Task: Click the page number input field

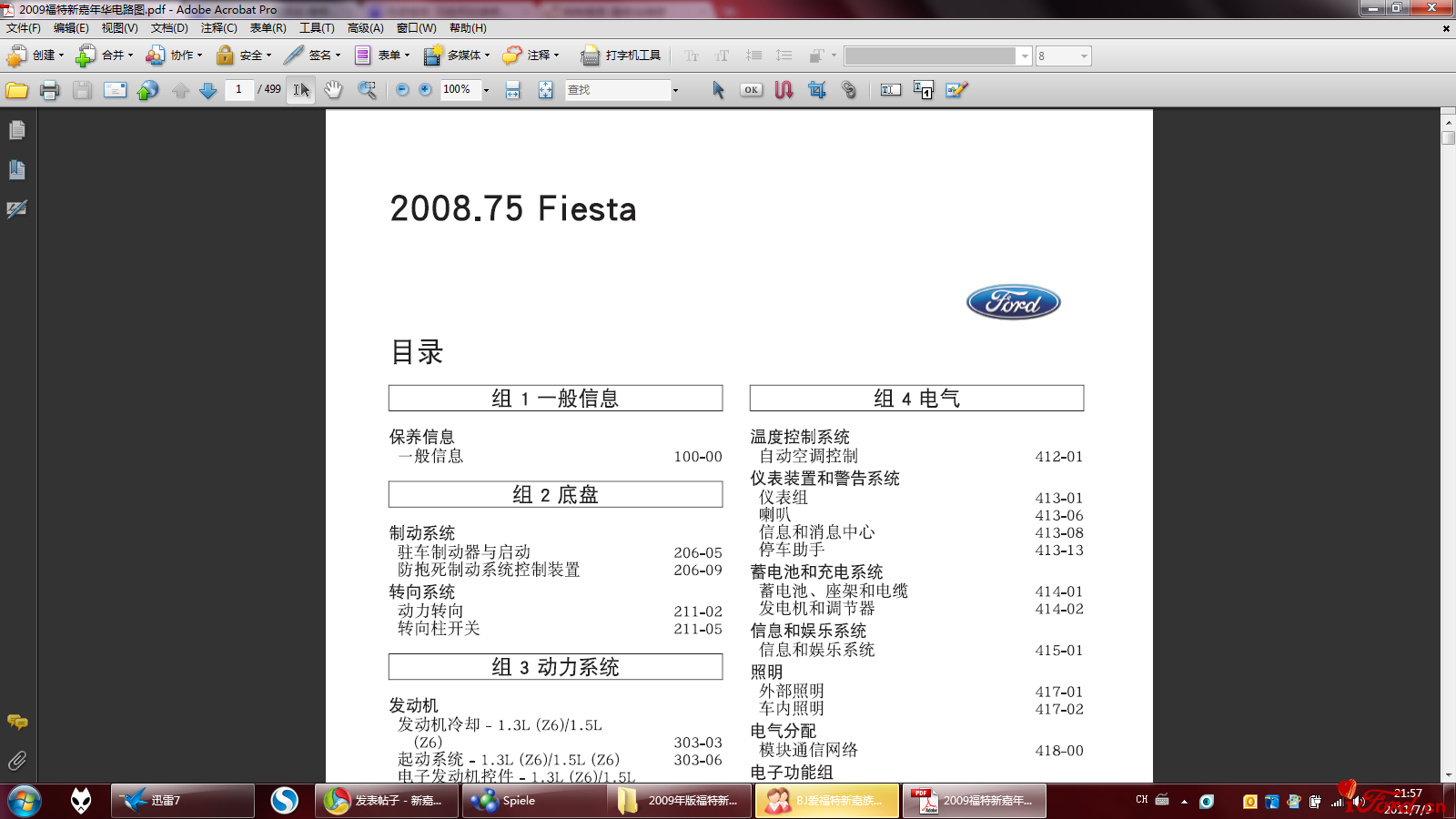Action: click(238, 89)
